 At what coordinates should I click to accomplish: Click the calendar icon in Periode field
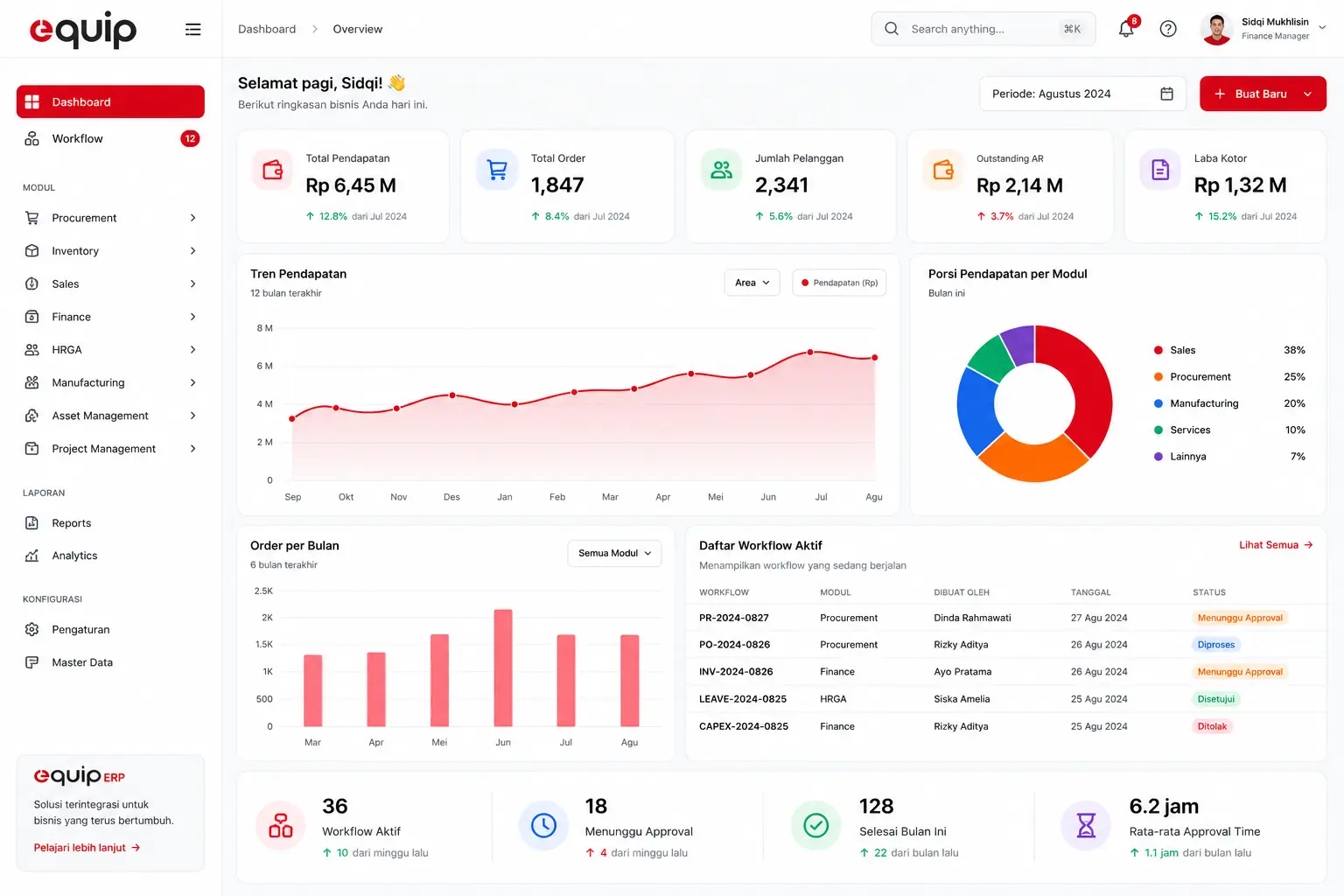1166,94
